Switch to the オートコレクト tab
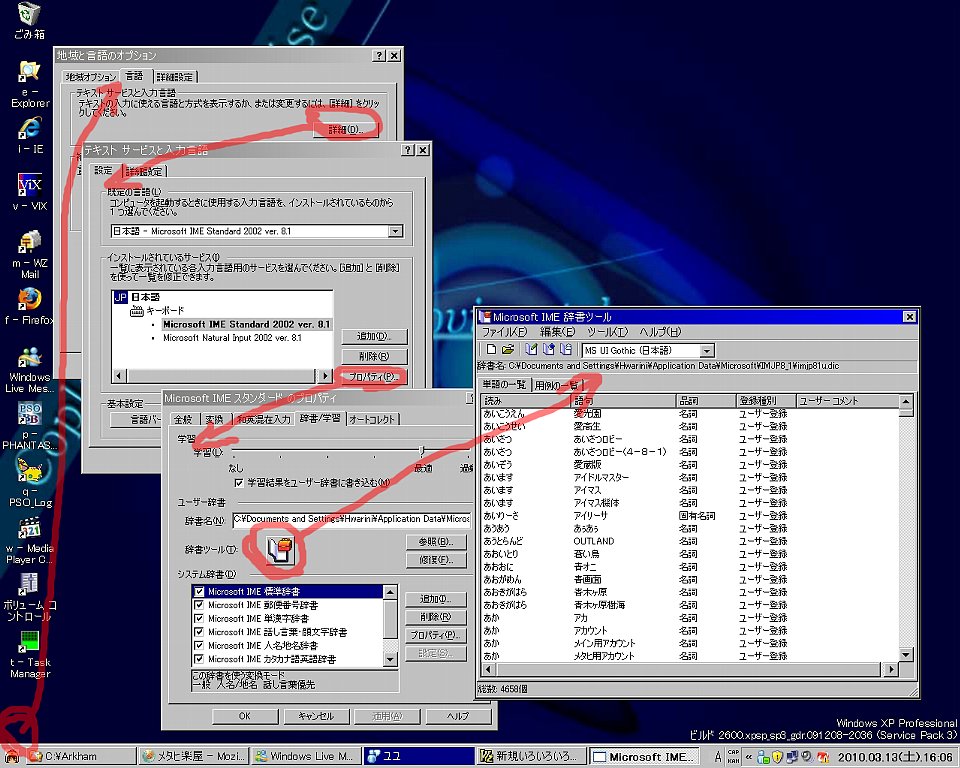This screenshot has width=960, height=768. click(373, 419)
